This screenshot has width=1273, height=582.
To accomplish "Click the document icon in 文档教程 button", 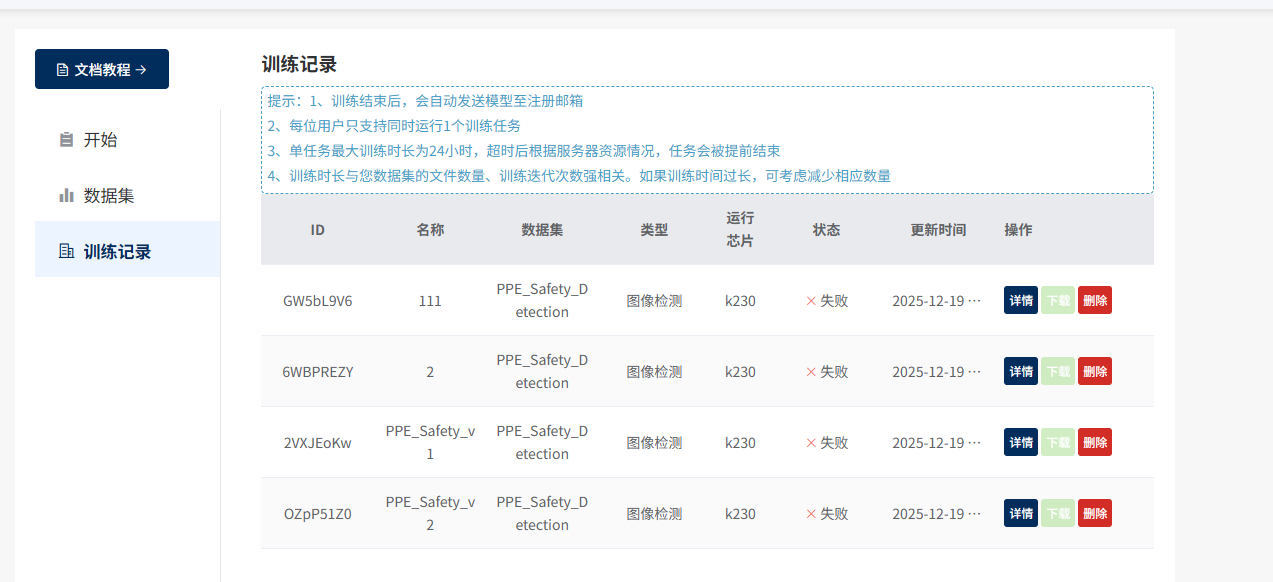I will pyautogui.click(x=62, y=70).
